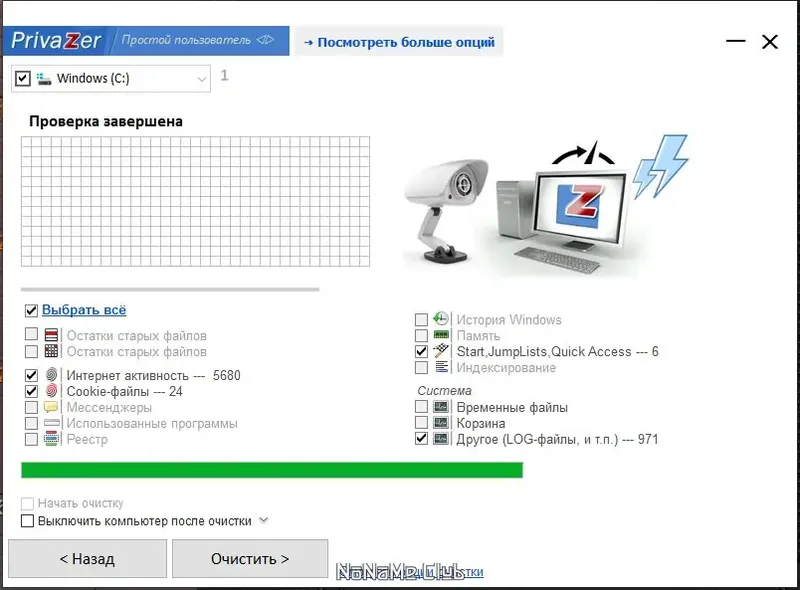Click the Другое (LOG-файлы, и т.п.) --- 971 label
800x590 pixels.
click(557, 439)
